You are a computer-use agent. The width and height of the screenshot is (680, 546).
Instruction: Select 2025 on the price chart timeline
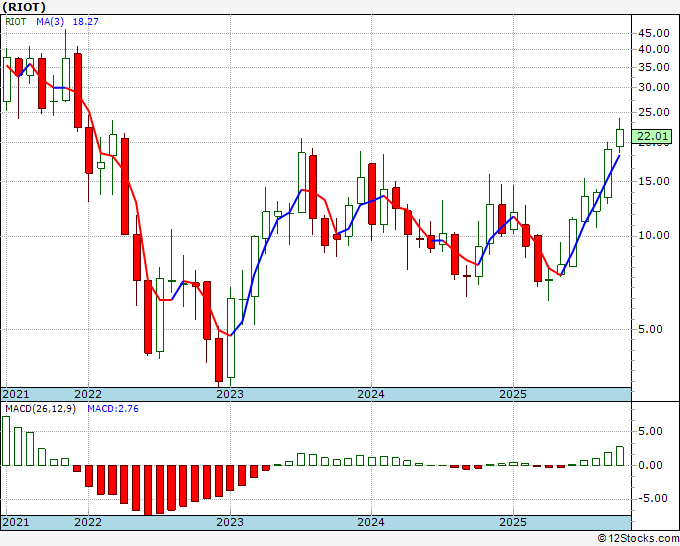pos(513,395)
